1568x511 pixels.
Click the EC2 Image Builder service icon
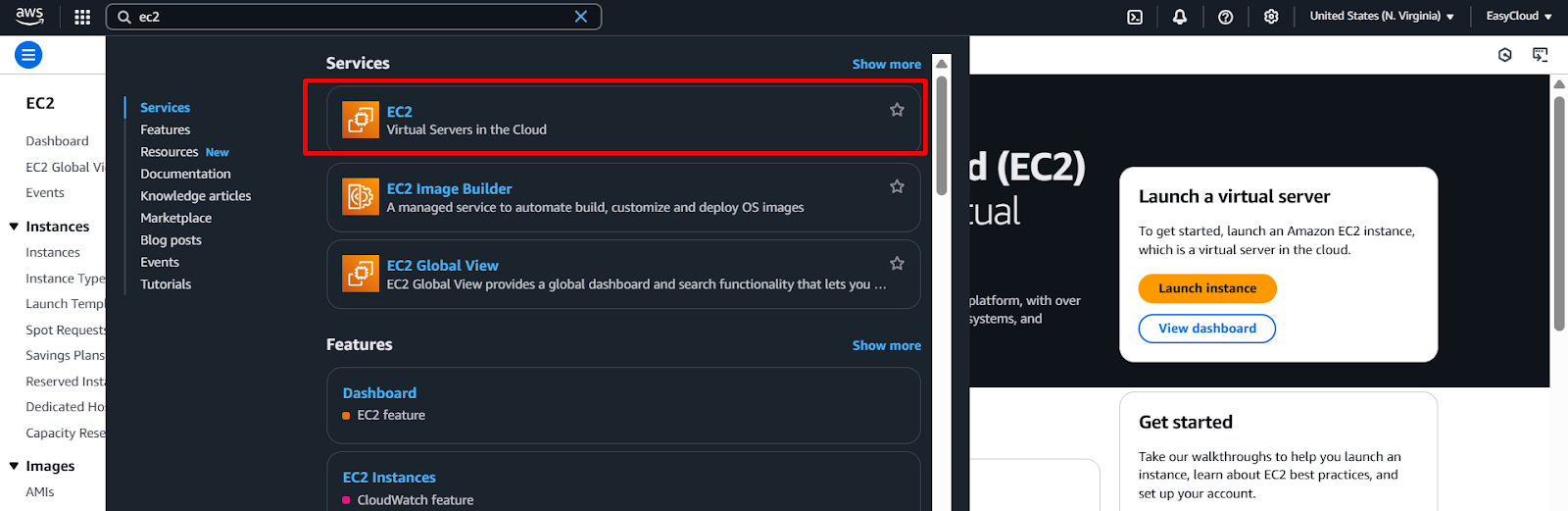coord(361,196)
